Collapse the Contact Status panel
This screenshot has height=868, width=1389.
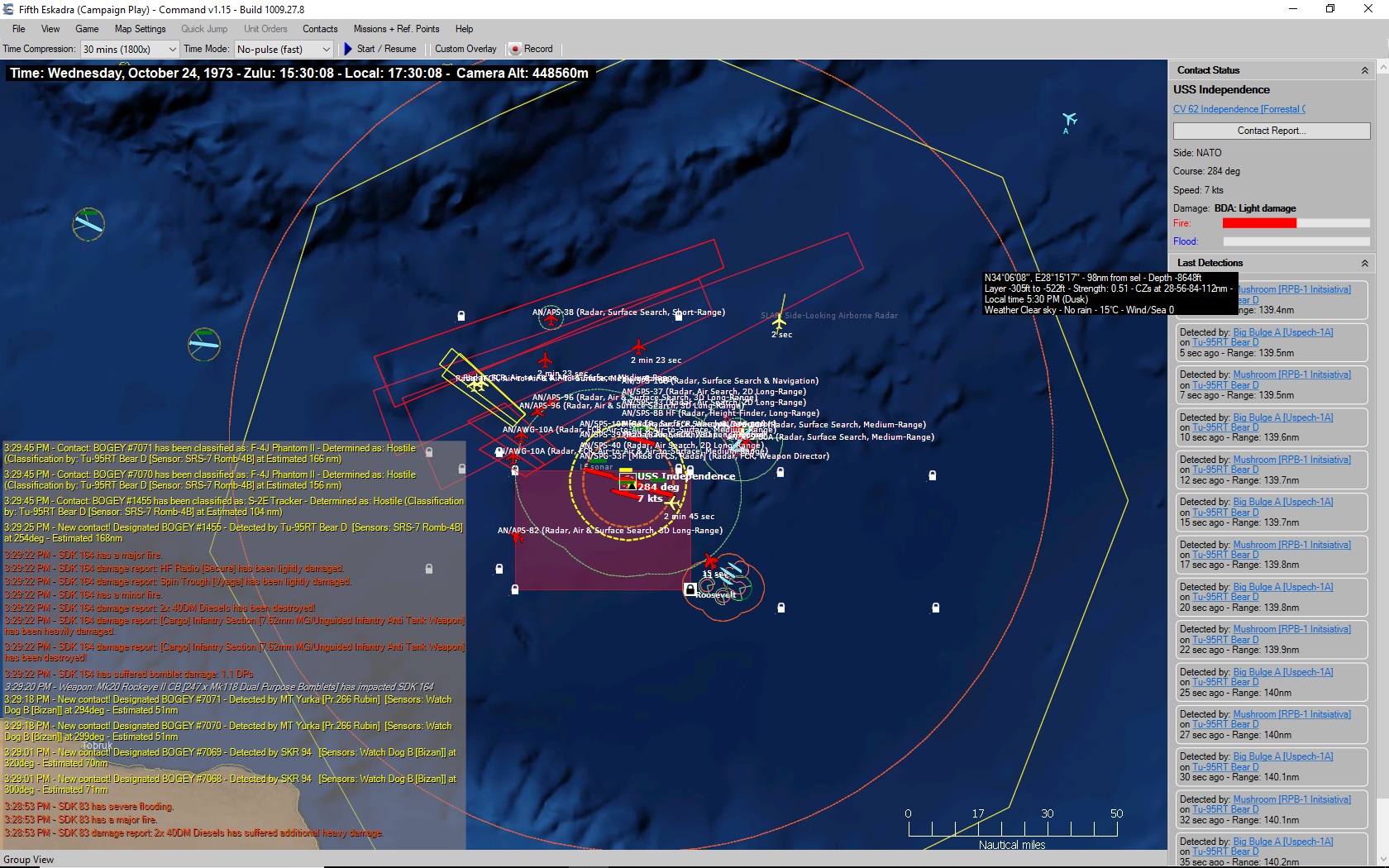[1364, 71]
